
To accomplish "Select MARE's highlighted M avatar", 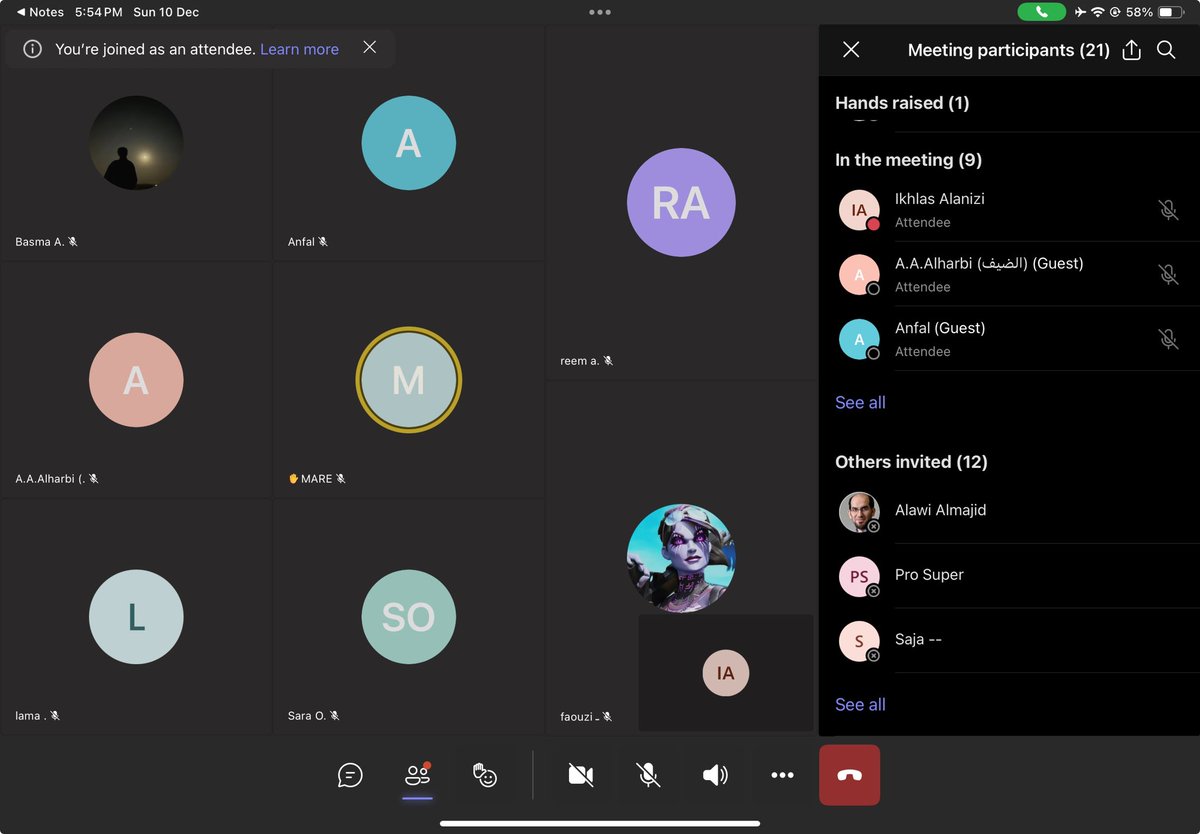I will [408, 380].
